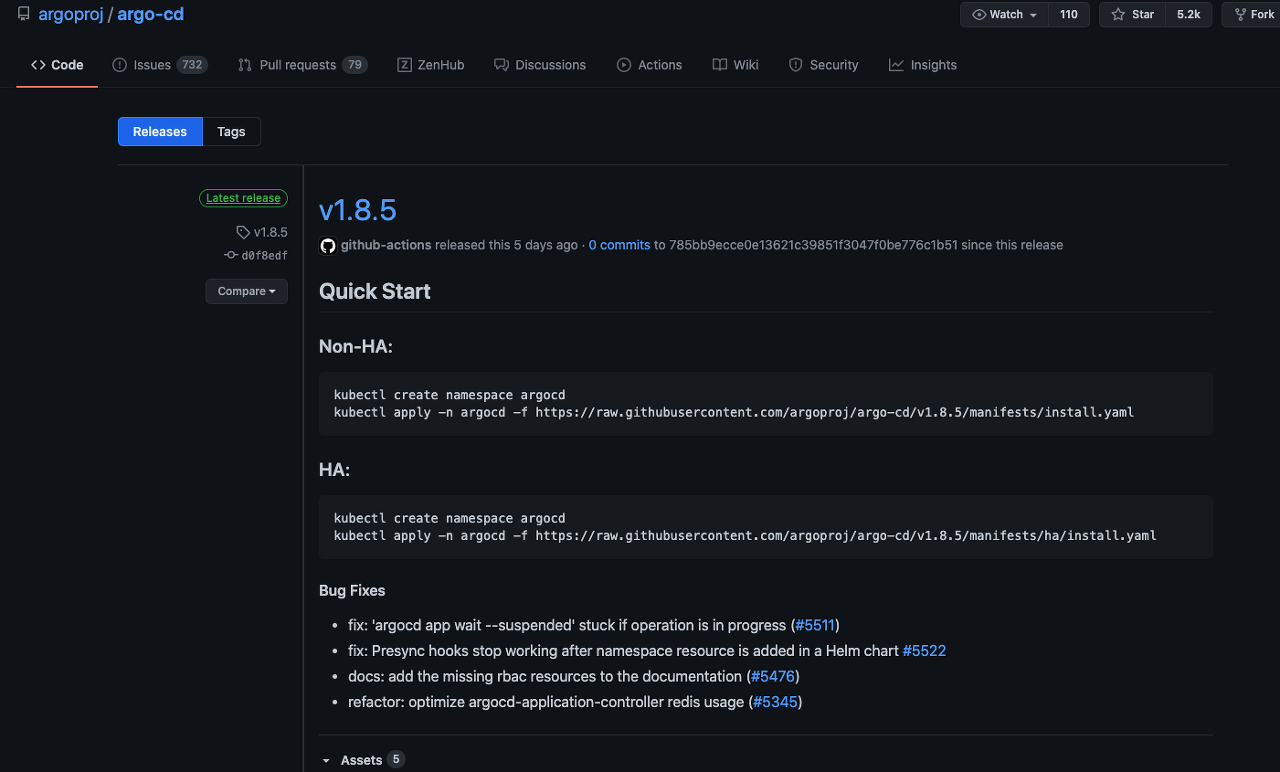Click the Issues circle icon
Viewport: 1280px width, 772px height.
(x=120, y=65)
